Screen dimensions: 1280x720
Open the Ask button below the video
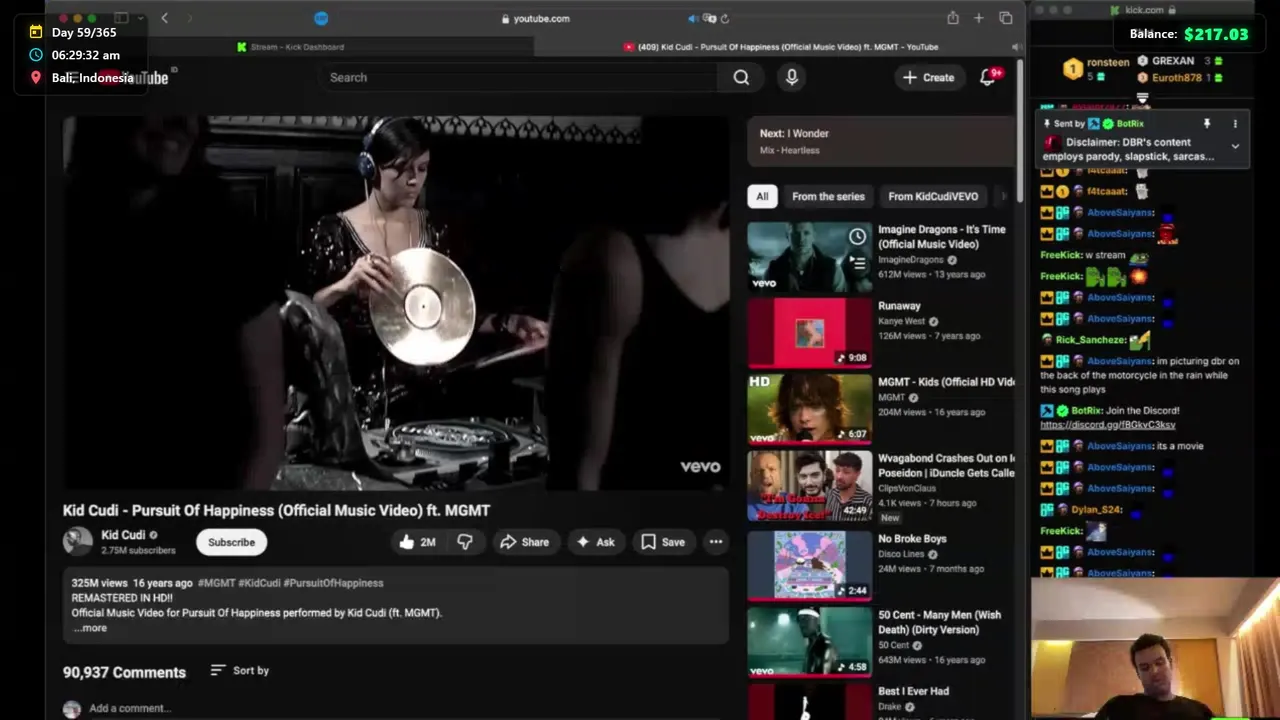pyautogui.click(x=595, y=542)
